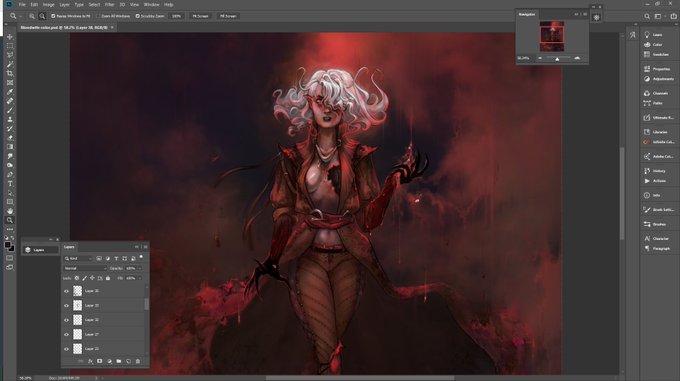Hide the first layer in the Layers list
Viewport: 680px width, 381px height.
click(66, 291)
